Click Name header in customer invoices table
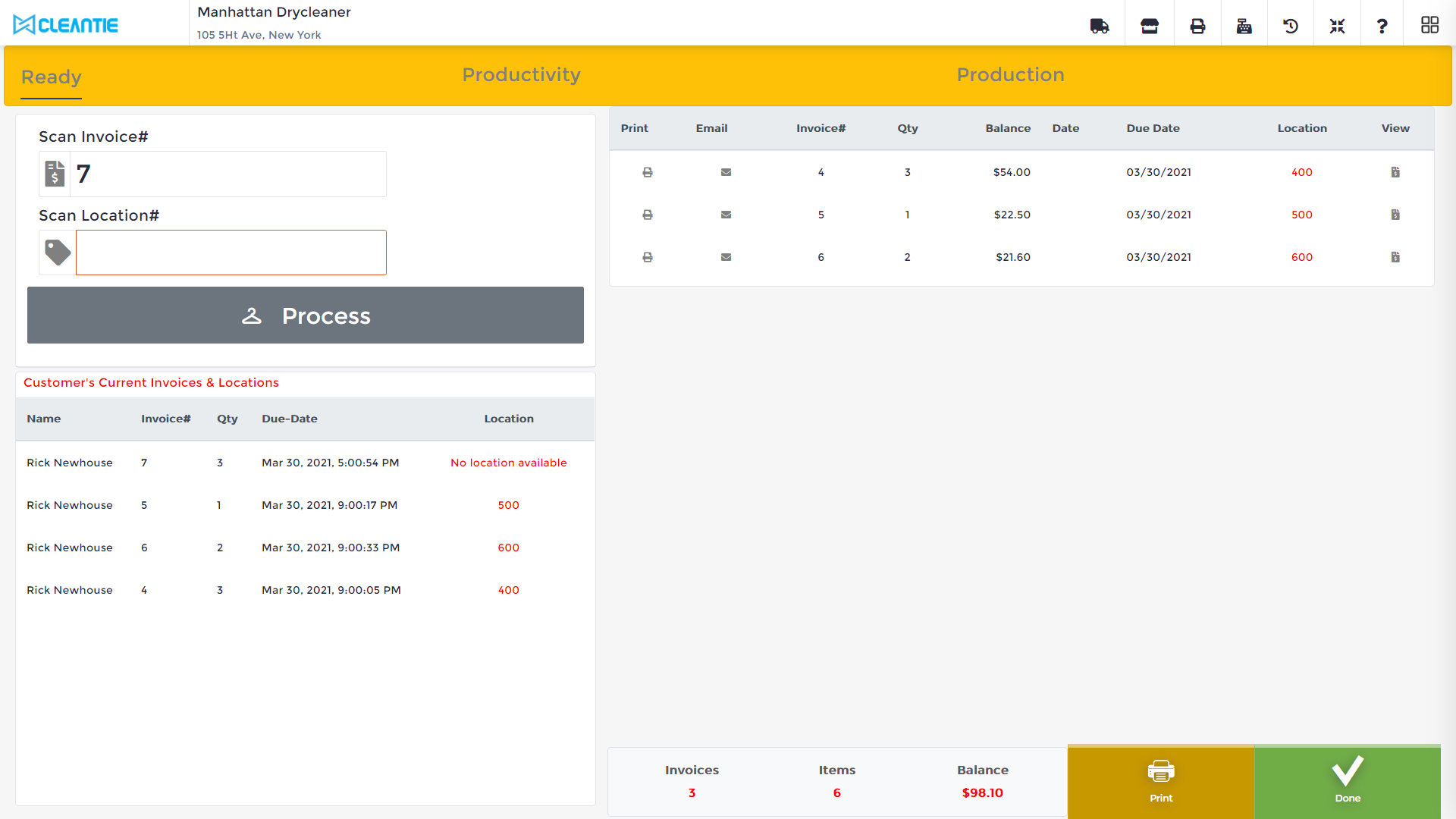This screenshot has height=819, width=1456. coord(44,419)
